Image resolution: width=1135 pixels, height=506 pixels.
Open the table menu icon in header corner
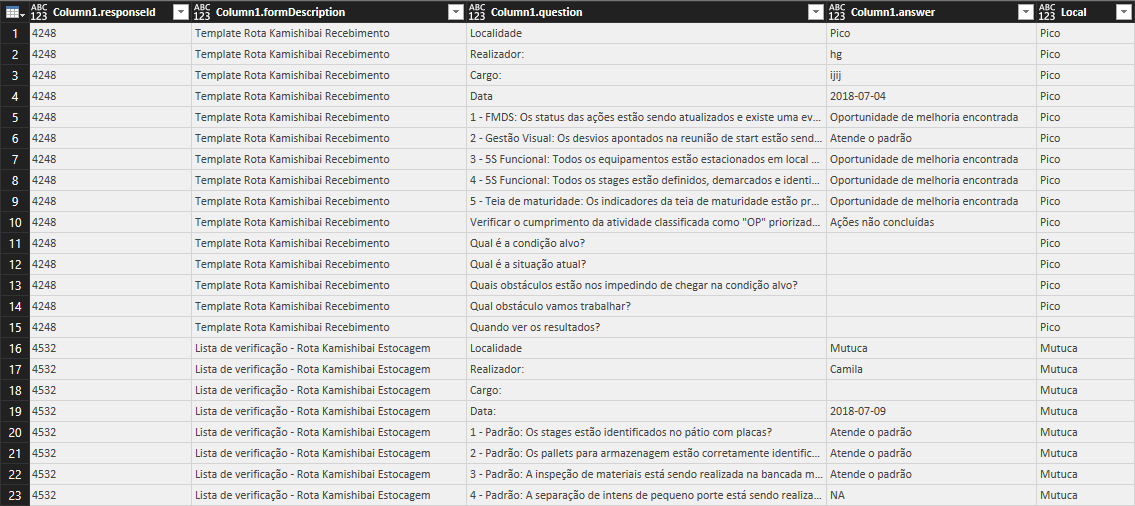[x=14, y=12]
